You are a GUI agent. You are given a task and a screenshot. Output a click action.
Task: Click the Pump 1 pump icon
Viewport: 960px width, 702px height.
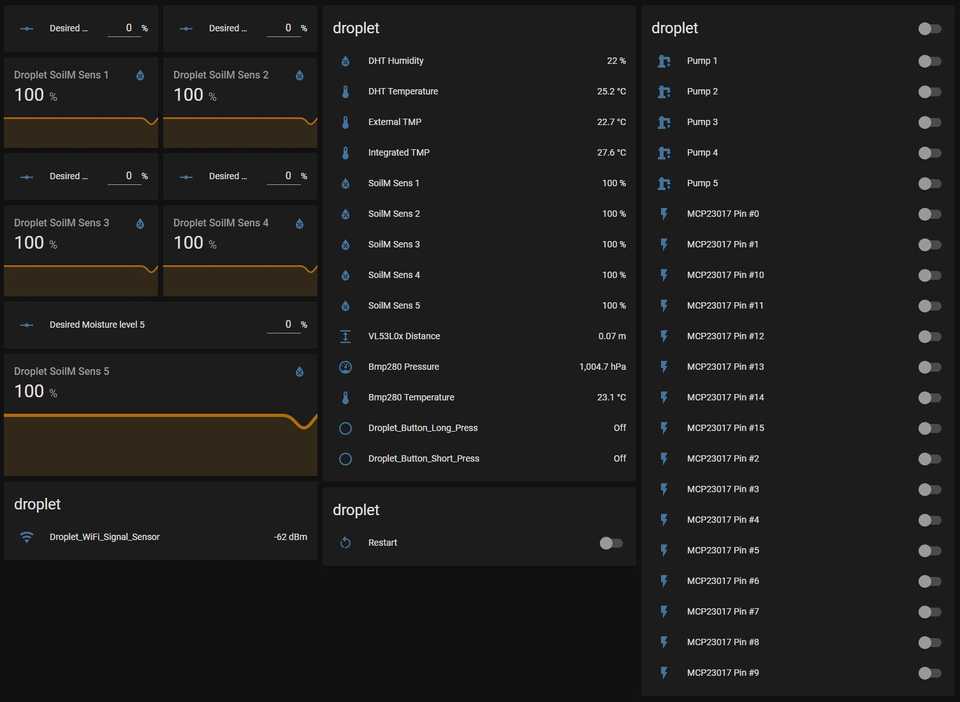pos(663,61)
